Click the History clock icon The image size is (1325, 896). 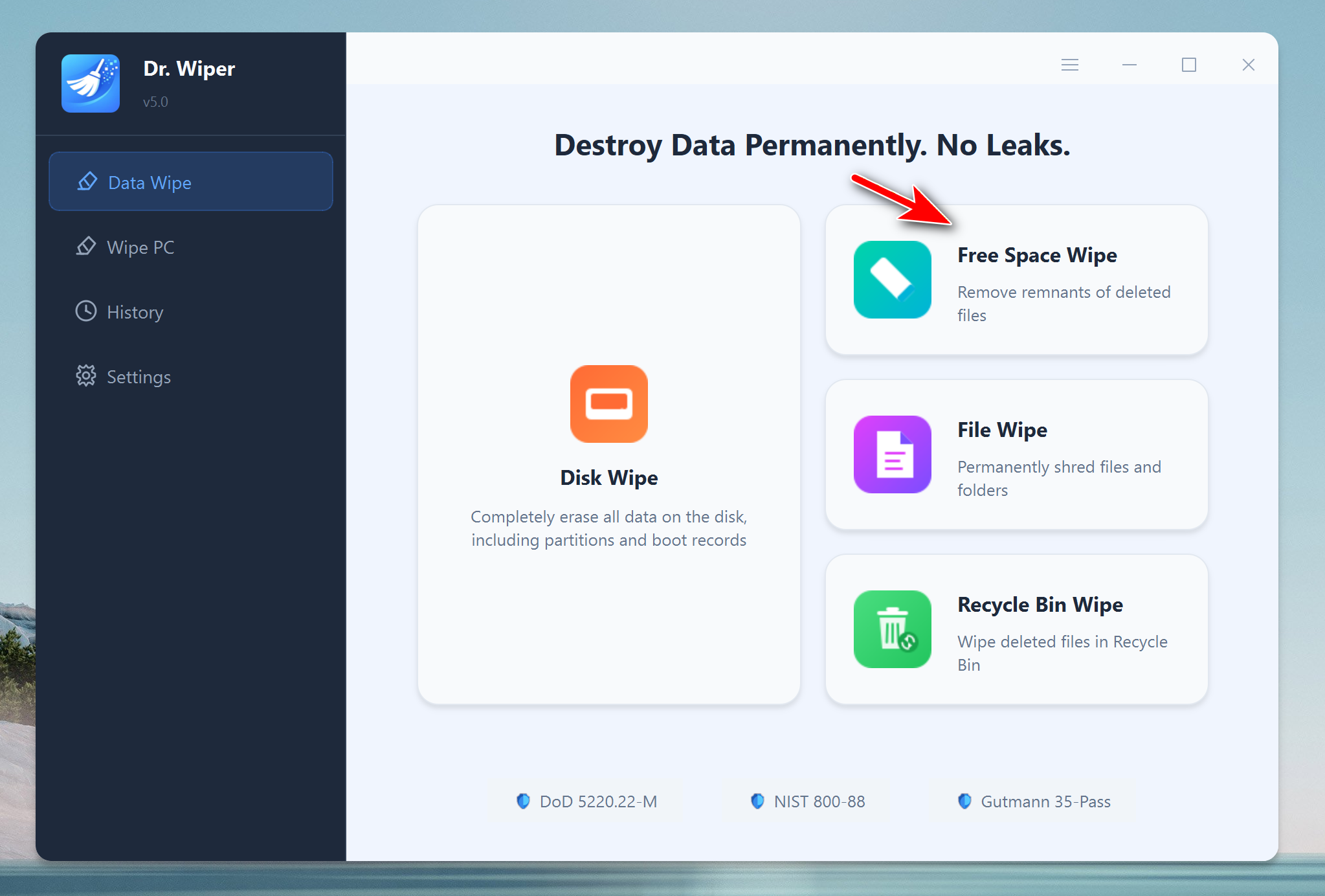[86, 311]
